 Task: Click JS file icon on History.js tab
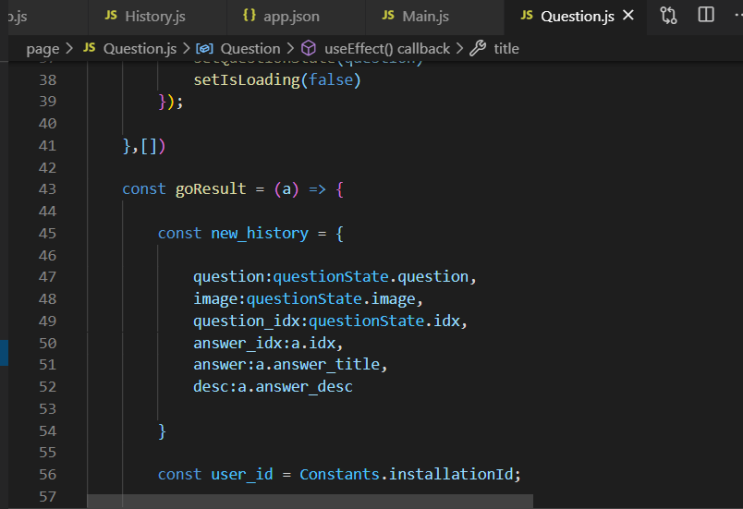coord(111,16)
